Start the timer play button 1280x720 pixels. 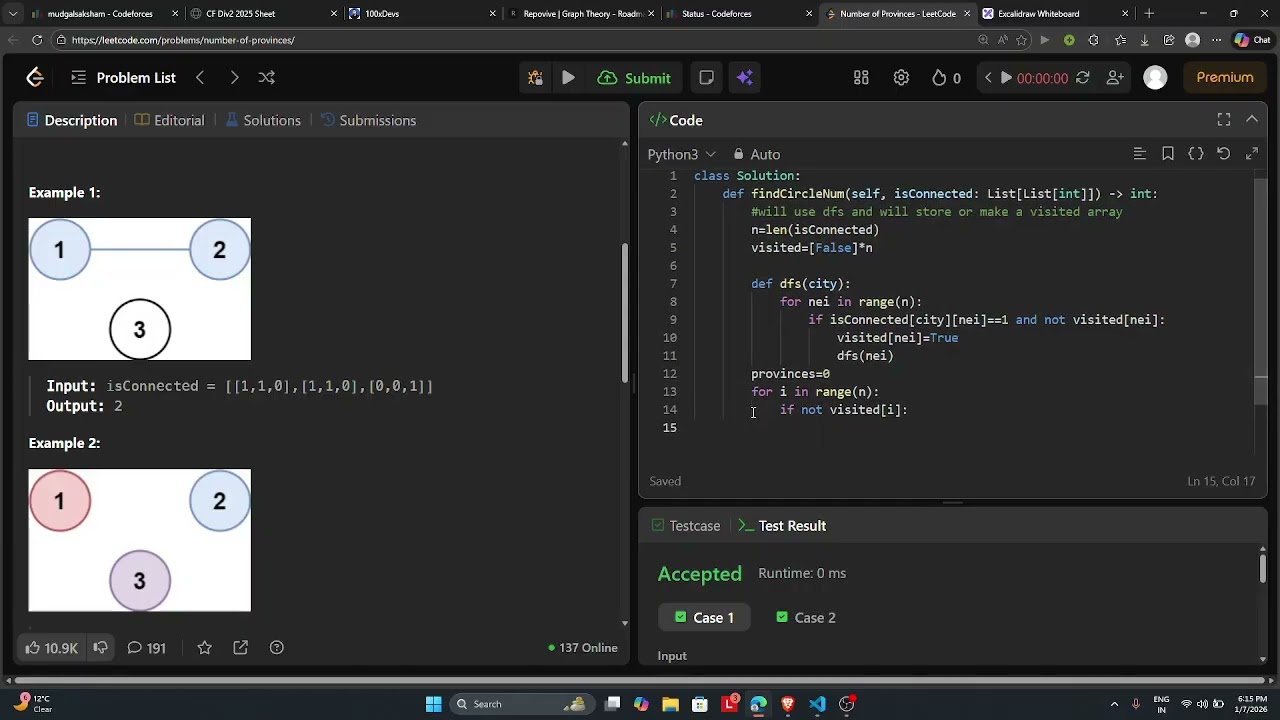click(1006, 78)
